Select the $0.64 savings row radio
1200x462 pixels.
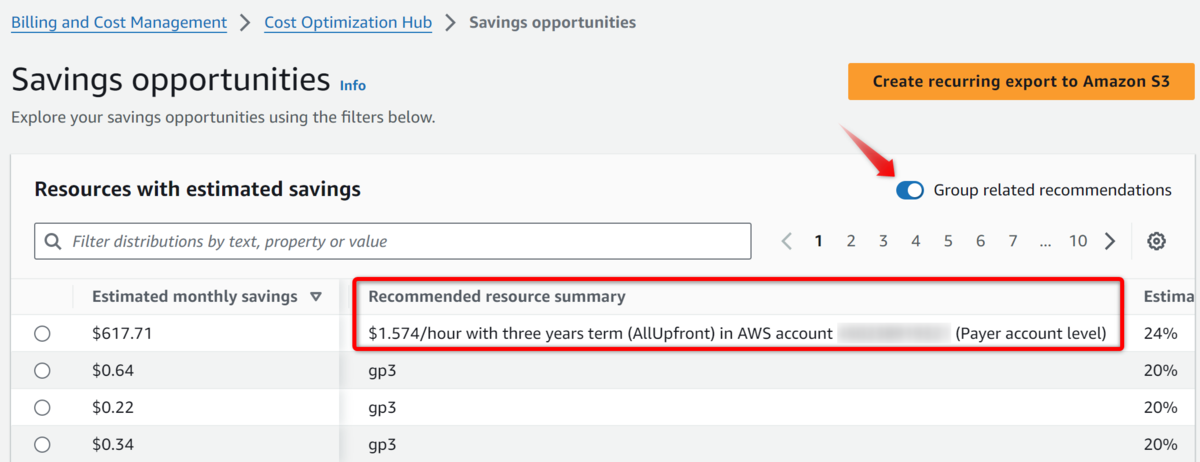point(42,371)
